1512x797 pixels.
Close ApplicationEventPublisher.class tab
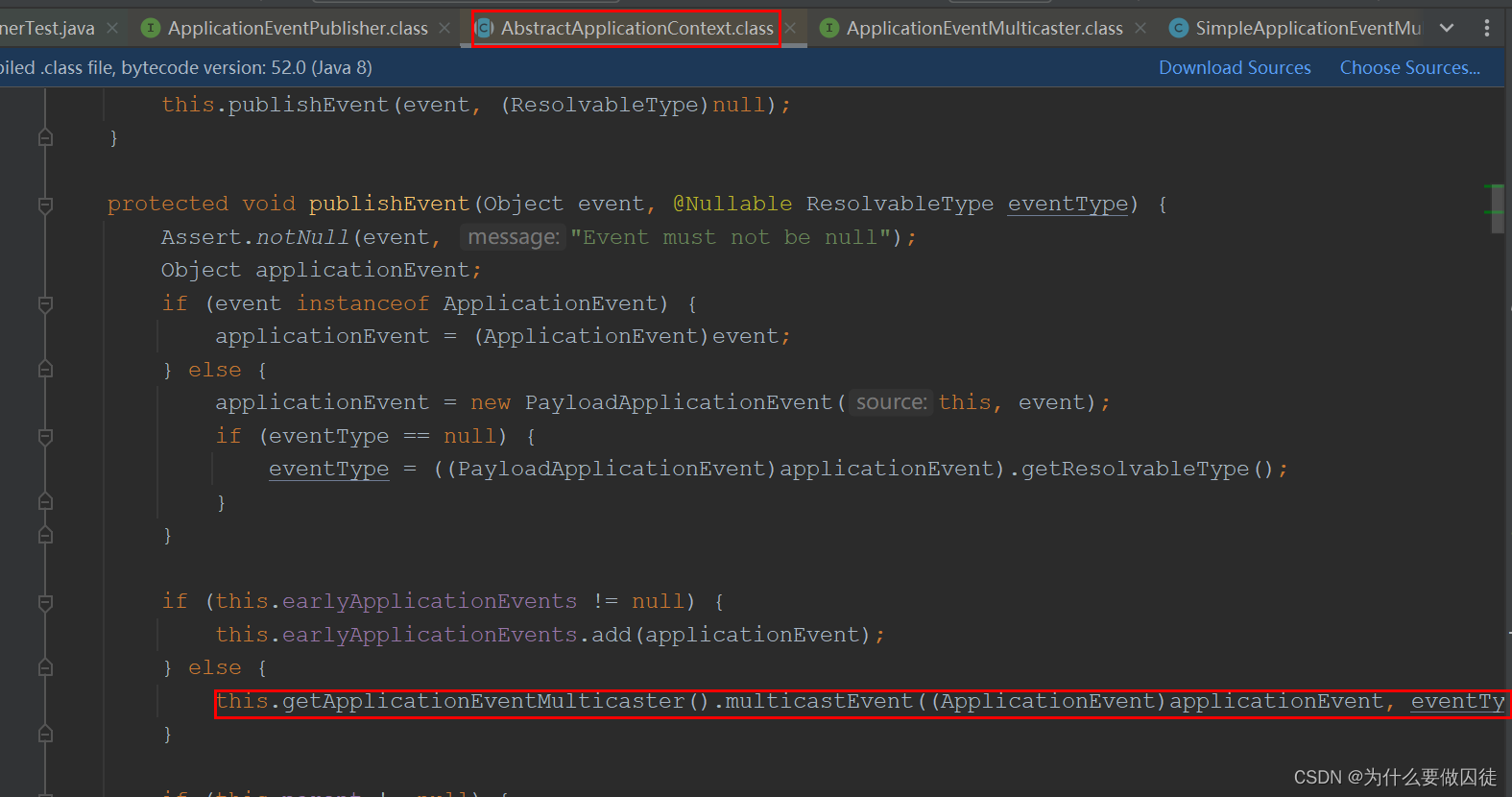pyautogui.click(x=444, y=28)
